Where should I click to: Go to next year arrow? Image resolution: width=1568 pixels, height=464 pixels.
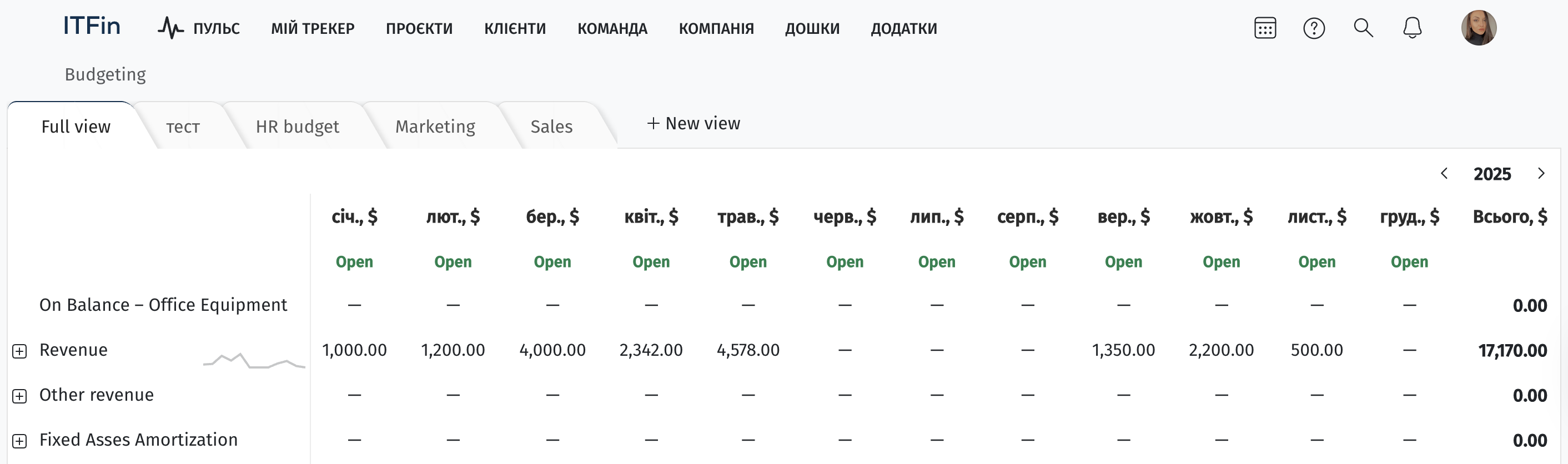click(1541, 174)
